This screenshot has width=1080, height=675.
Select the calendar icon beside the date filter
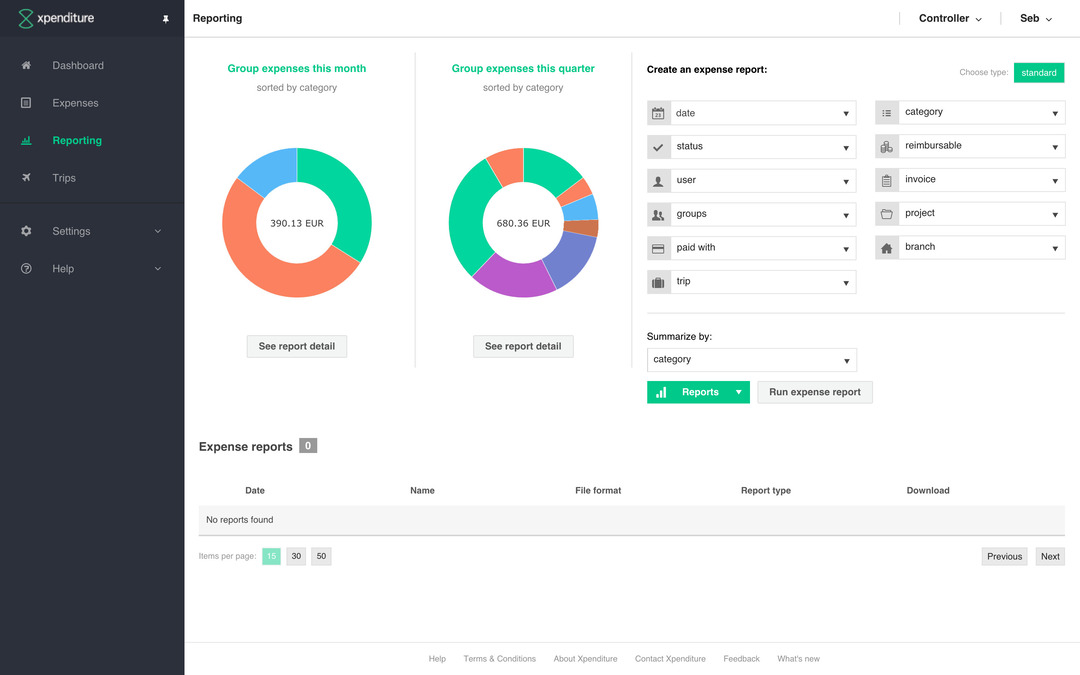657,112
